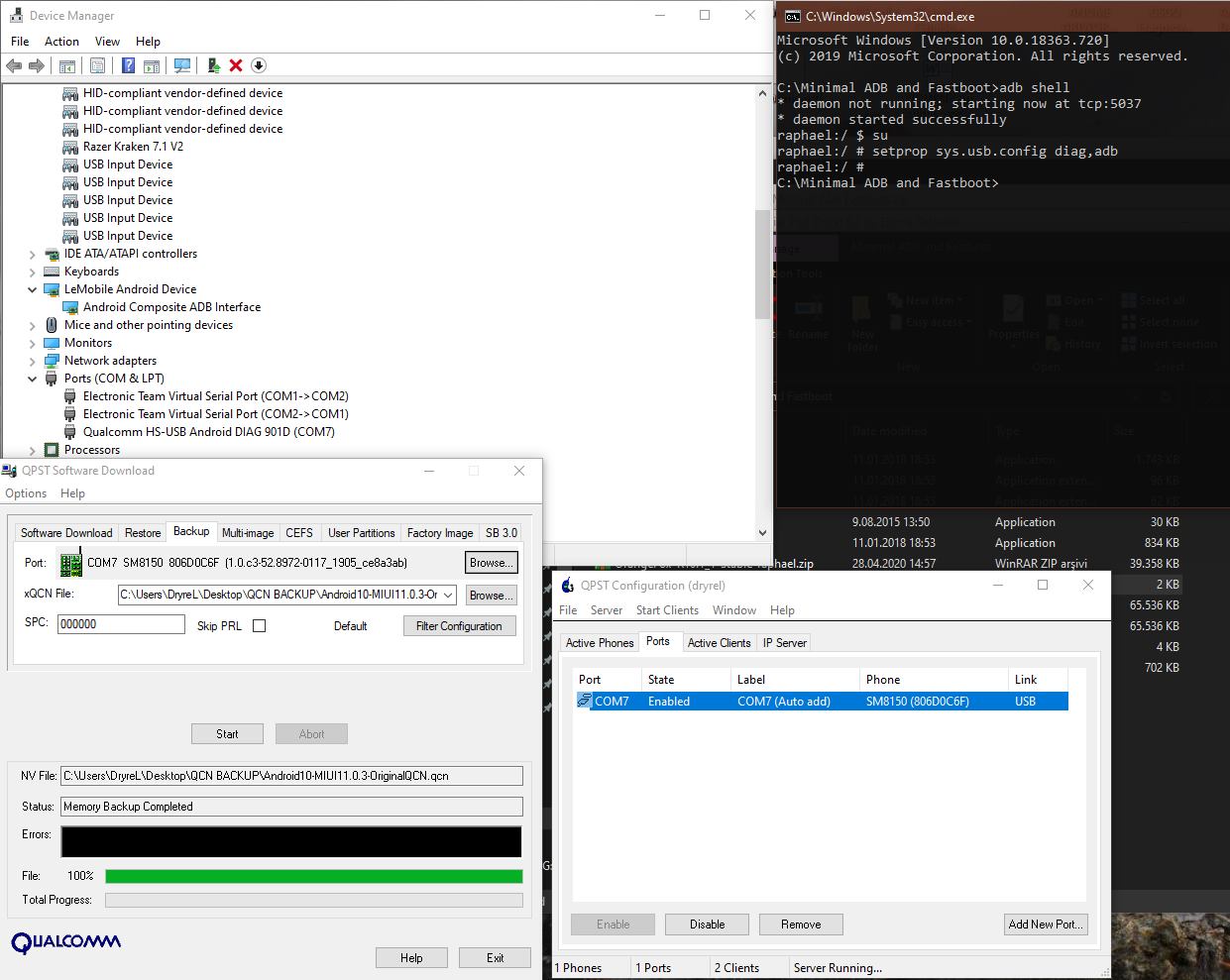Image resolution: width=1230 pixels, height=980 pixels.
Task: Switch to the Active Clients tab
Action: coord(720,643)
